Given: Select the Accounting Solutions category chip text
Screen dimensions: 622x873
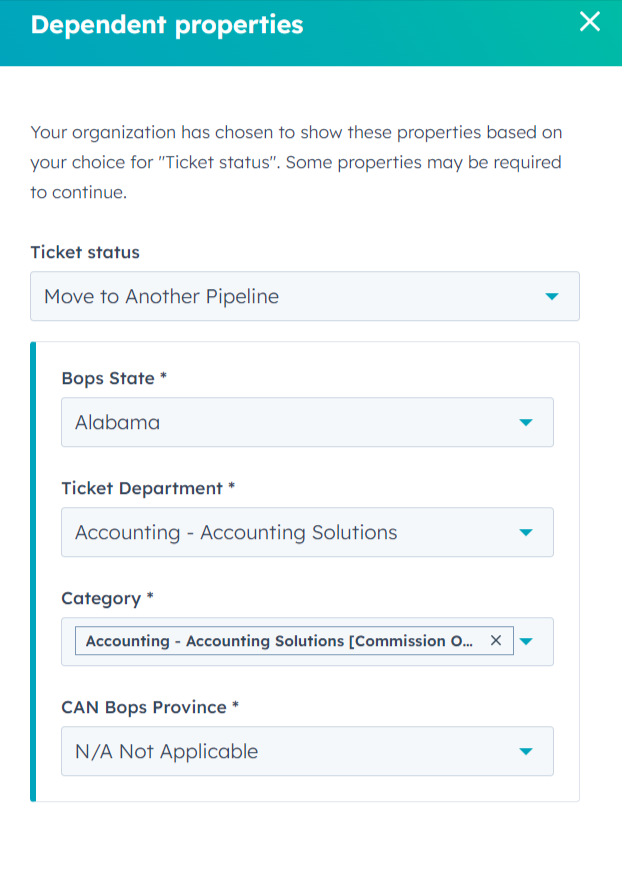Looking at the screenshot, I should (x=279, y=641).
